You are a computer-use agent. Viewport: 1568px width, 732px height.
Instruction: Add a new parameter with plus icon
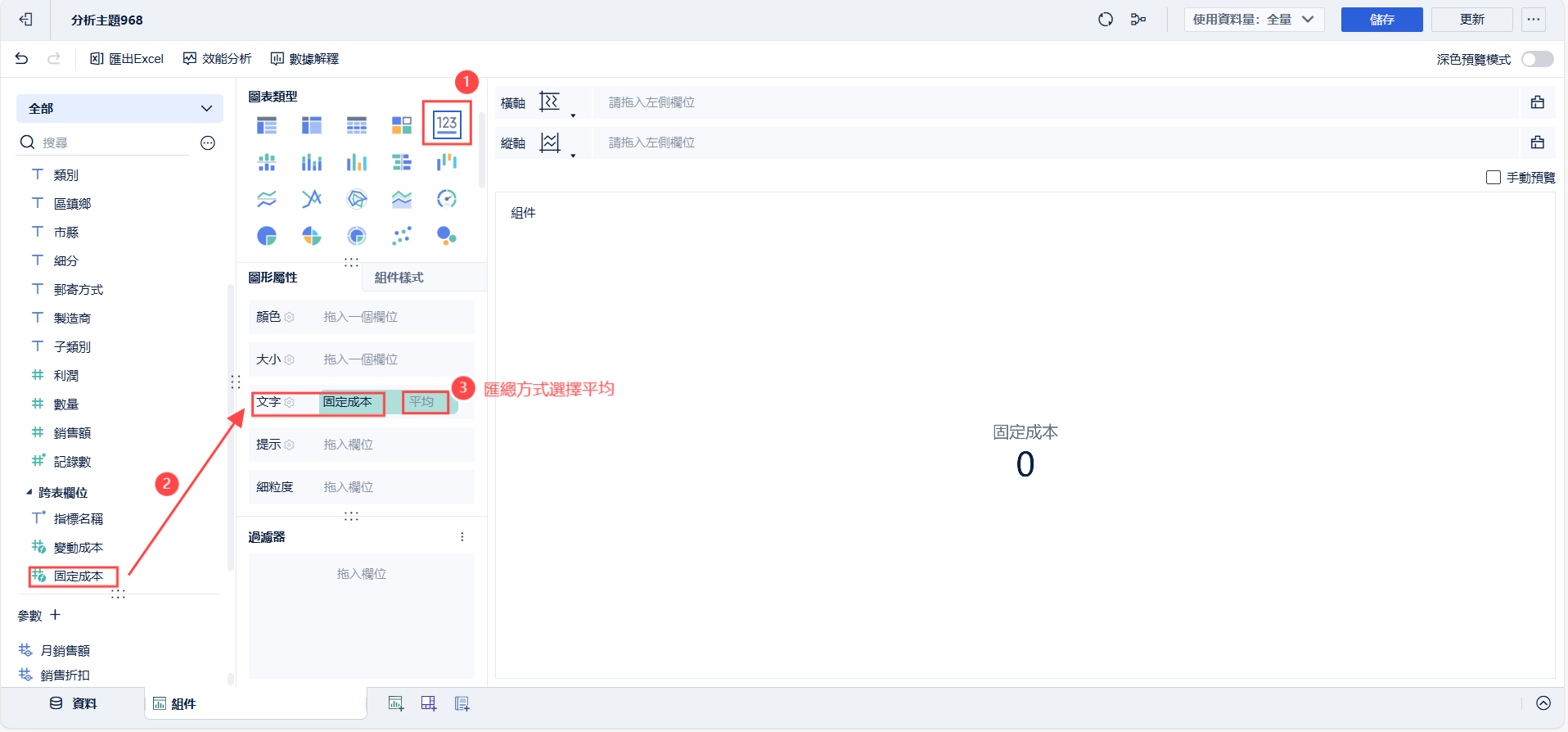[x=56, y=615]
